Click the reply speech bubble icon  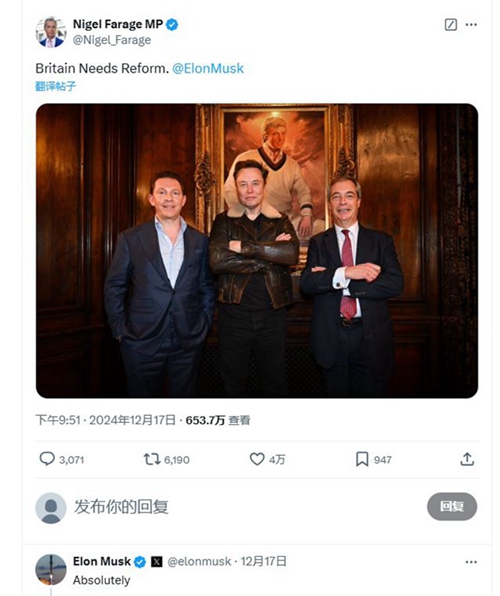click(47, 459)
